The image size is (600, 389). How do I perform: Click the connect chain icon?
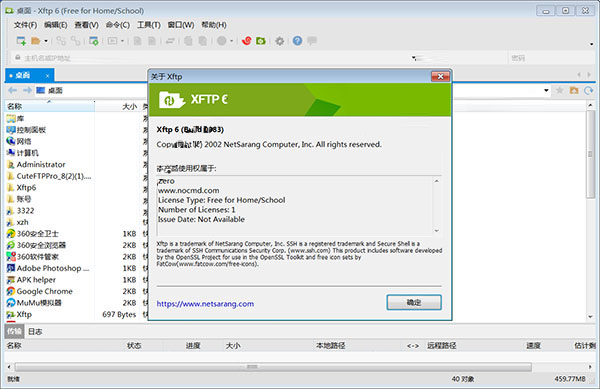tap(61, 41)
